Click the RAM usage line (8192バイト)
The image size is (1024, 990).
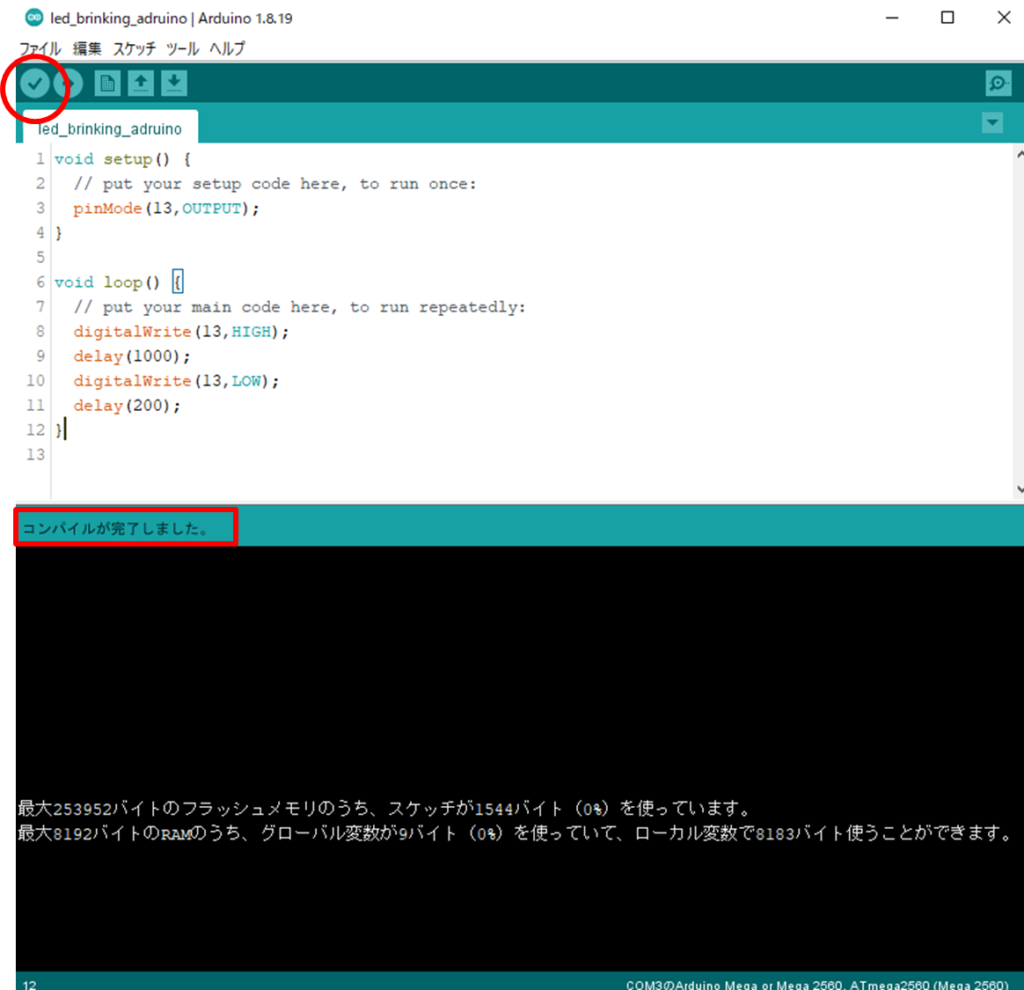tap(516, 834)
